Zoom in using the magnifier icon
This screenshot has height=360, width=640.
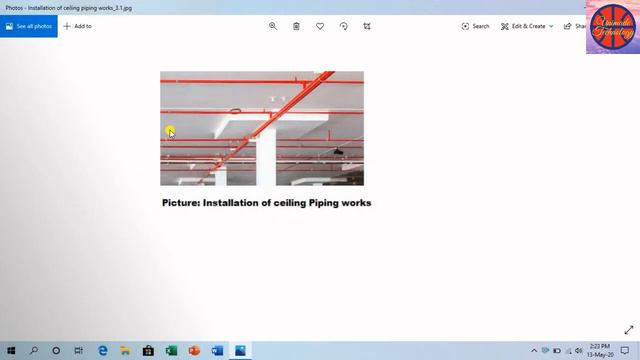point(273,26)
